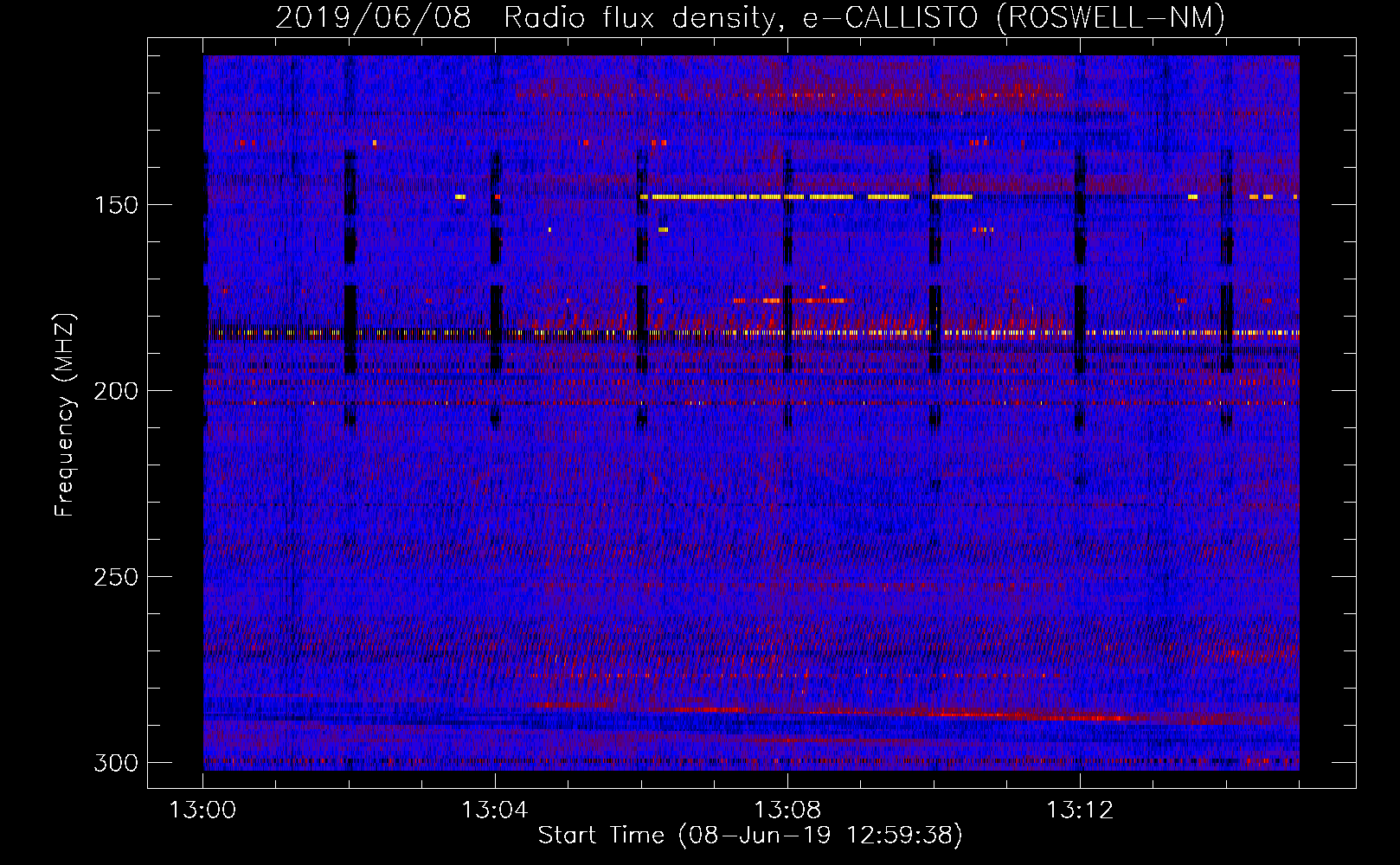1400x865 pixels.
Task: Click the 300 frequency tick label
Action: pos(115,763)
